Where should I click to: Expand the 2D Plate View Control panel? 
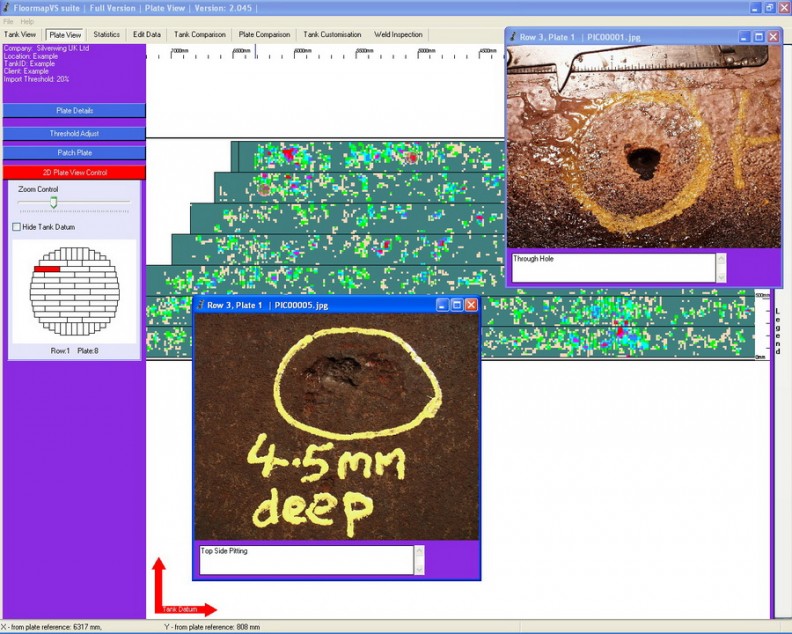point(74,173)
